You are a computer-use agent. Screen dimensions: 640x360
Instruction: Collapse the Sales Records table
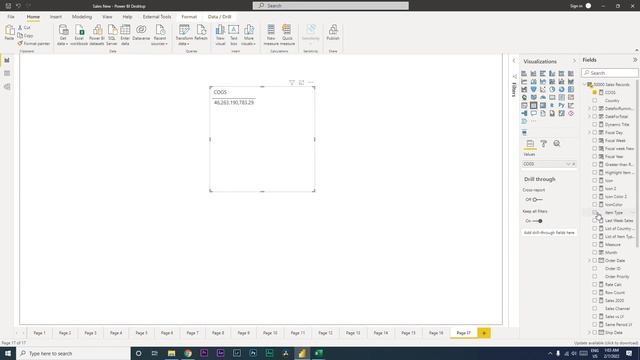[584, 84]
